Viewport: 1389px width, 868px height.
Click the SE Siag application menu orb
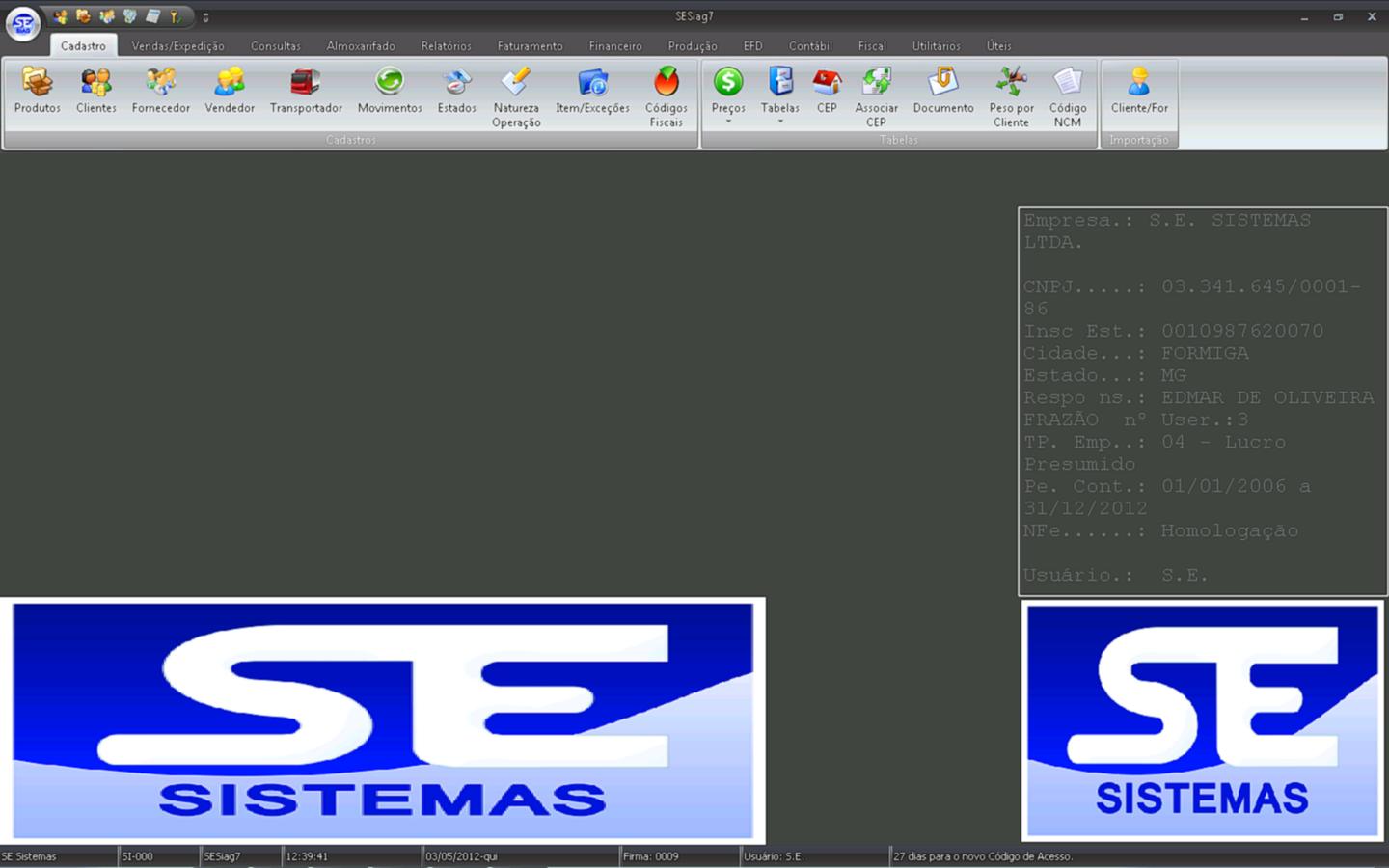(23, 24)
